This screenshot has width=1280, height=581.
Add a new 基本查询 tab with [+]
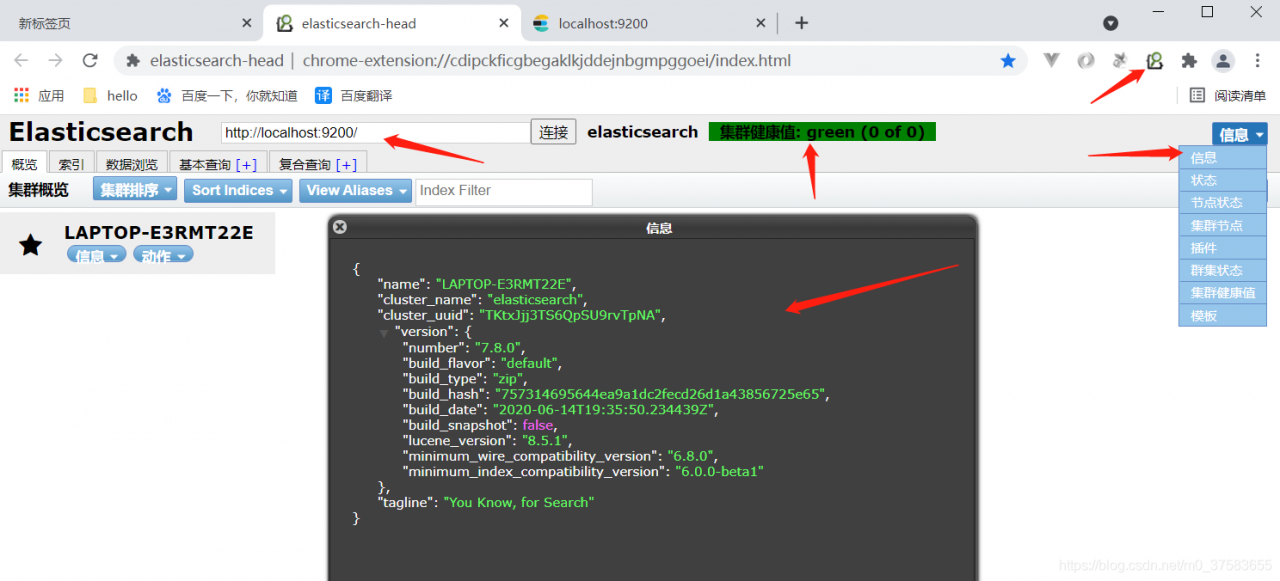(246, 165)
